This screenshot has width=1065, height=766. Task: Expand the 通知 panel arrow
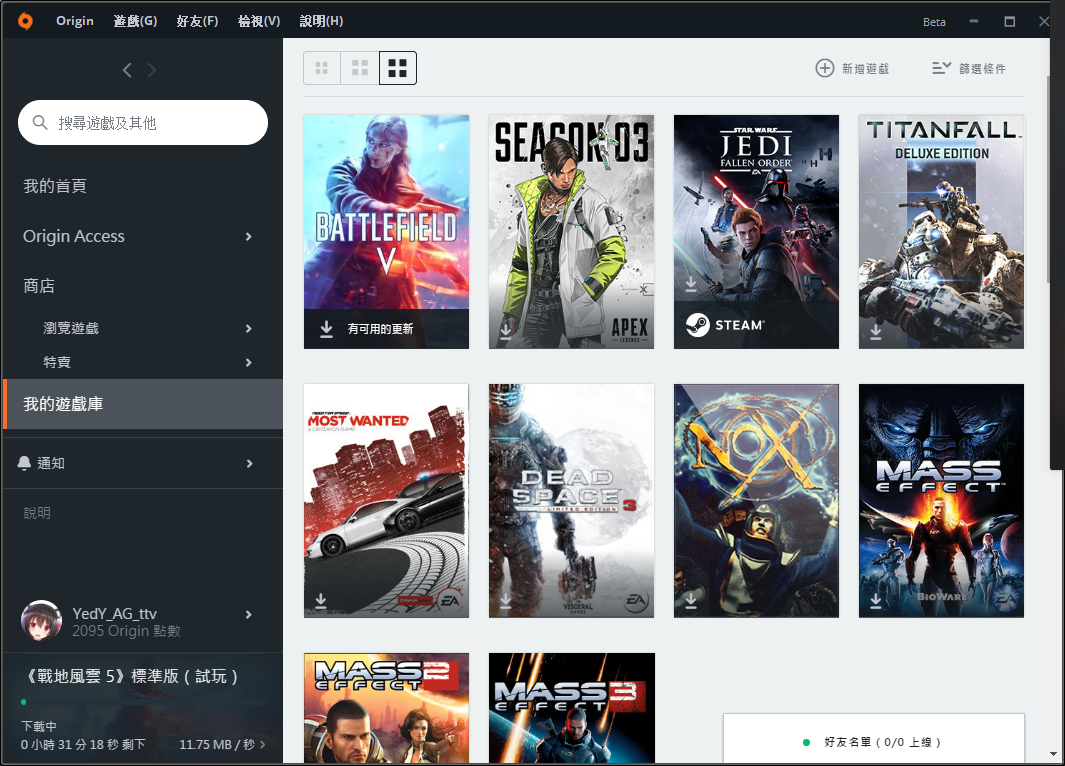click(249, 463)
